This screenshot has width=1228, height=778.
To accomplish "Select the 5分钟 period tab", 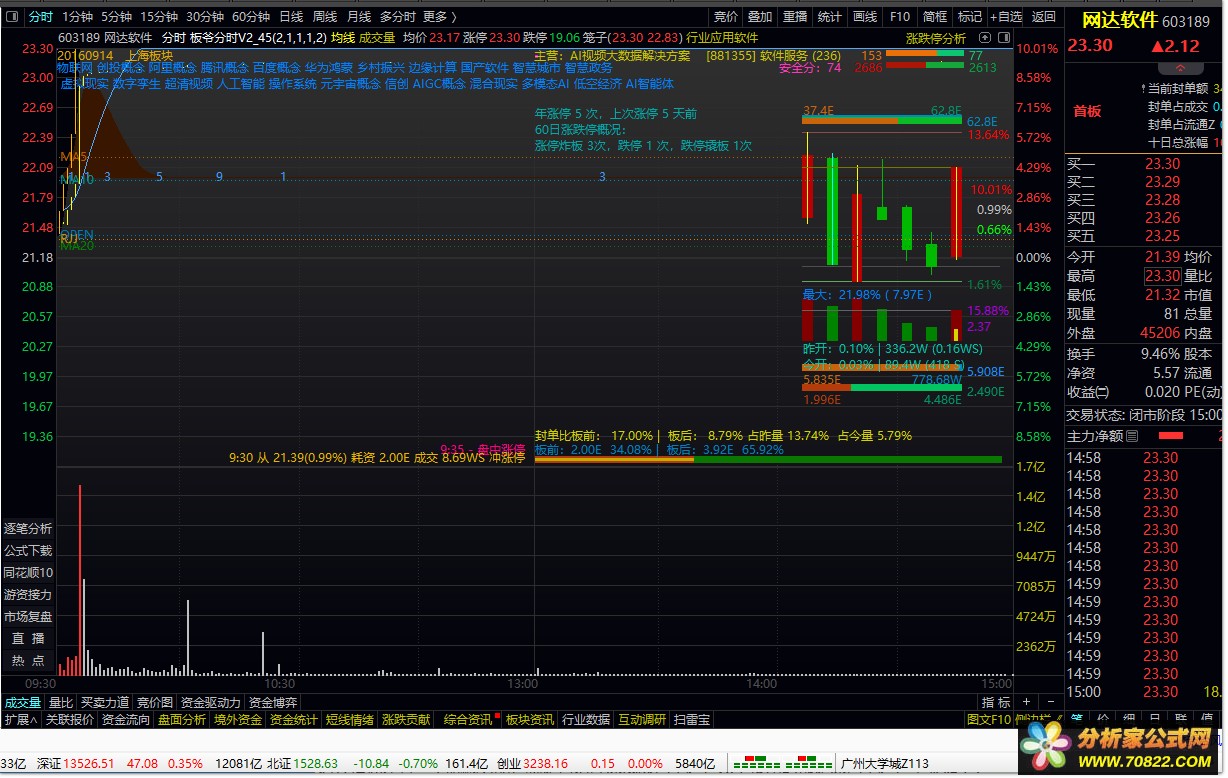I will coord(116,16).
